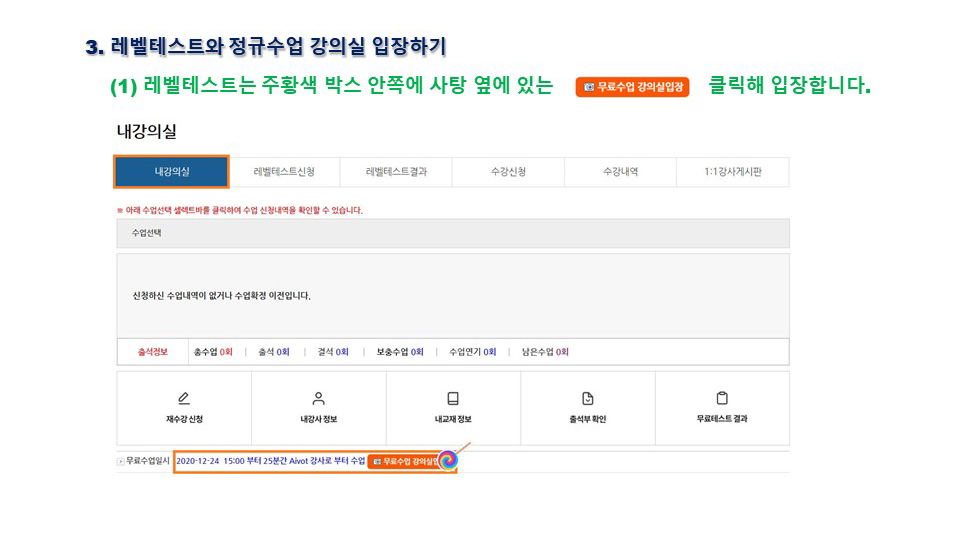Image resolution: width=960 pixels, height=550 pixels.
Task: Click the 총수업 0회 count
Action: [x=213, y=352]
